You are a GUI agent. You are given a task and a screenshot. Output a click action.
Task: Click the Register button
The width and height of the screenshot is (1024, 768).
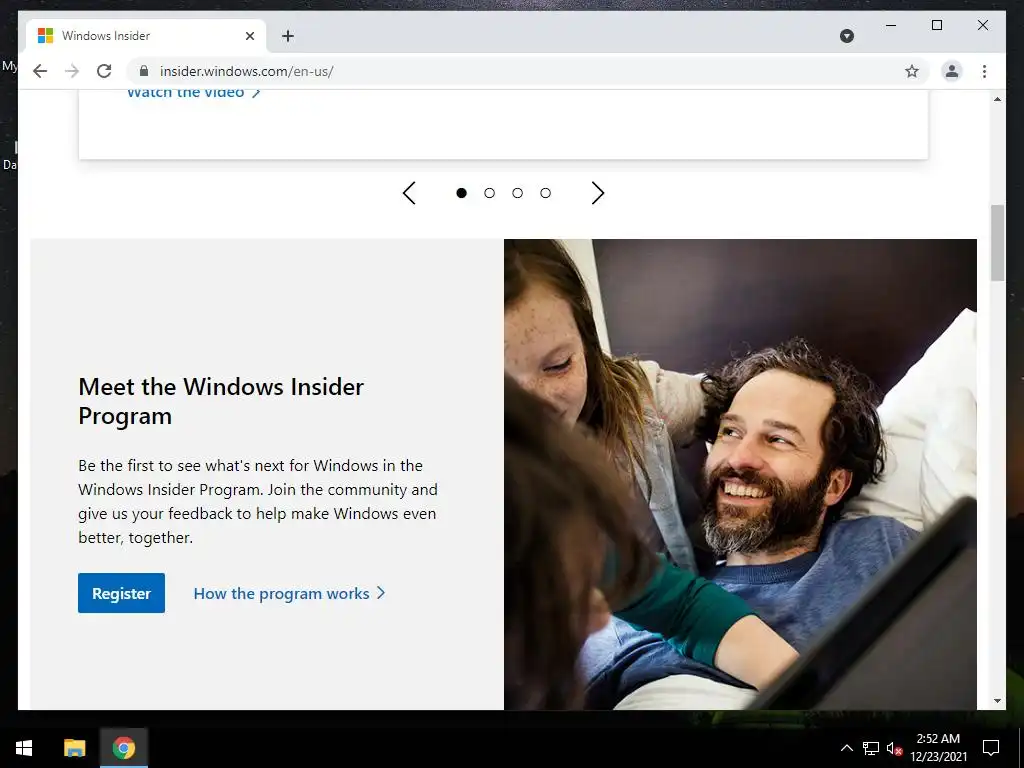pos(121,593)
